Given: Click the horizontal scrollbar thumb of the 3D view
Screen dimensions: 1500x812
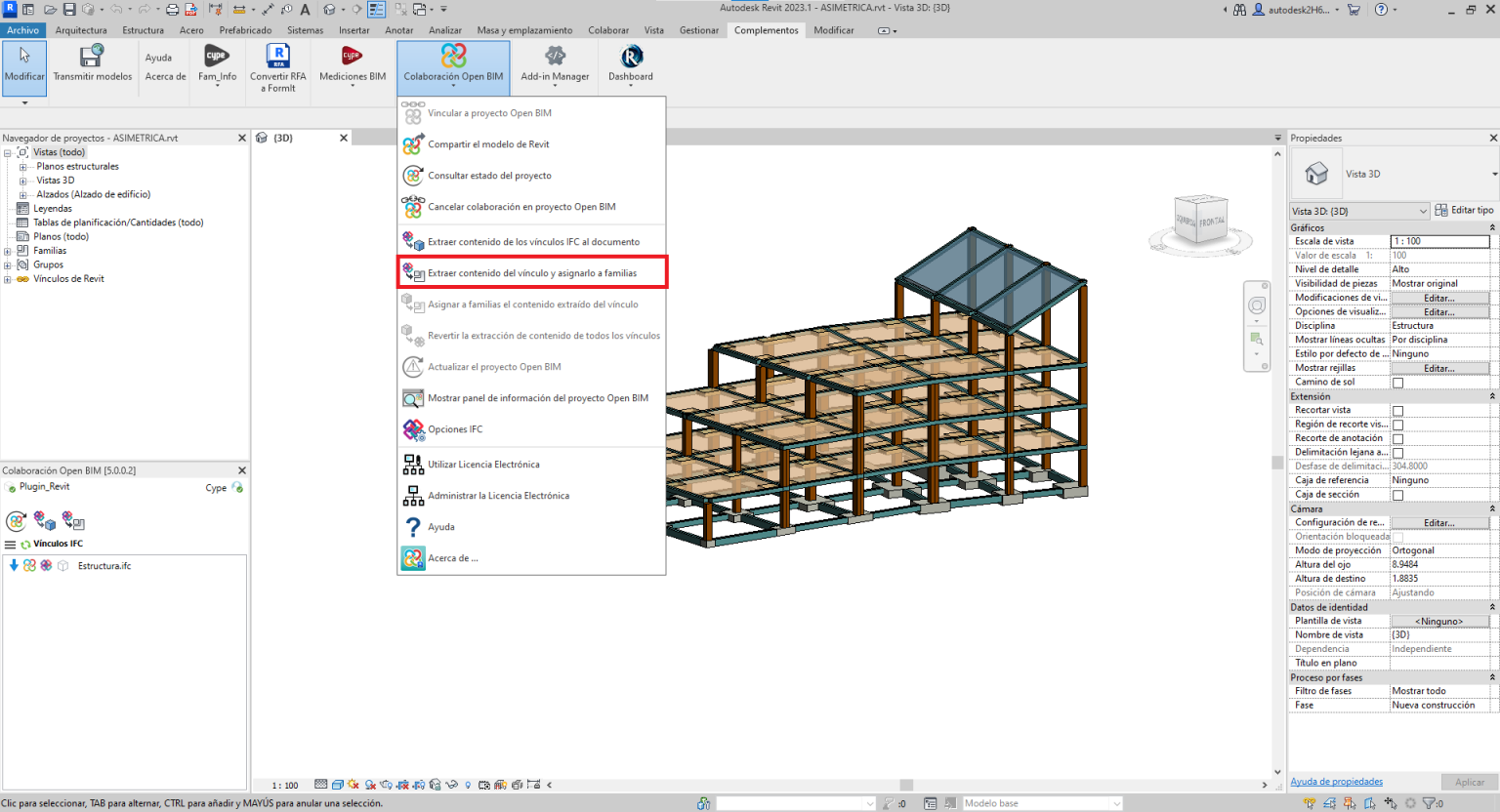Looking at the screenshot, I should [x=906, y=785].
